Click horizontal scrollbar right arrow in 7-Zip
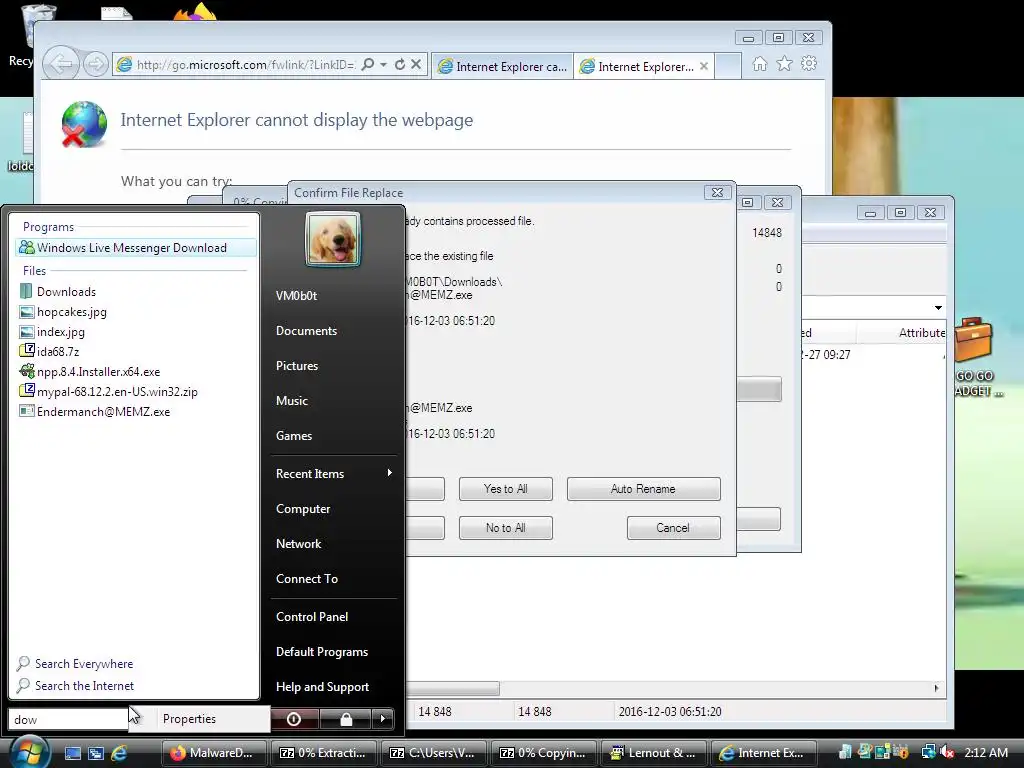The width and height of the screenshot is (1024, 768). 936,688
